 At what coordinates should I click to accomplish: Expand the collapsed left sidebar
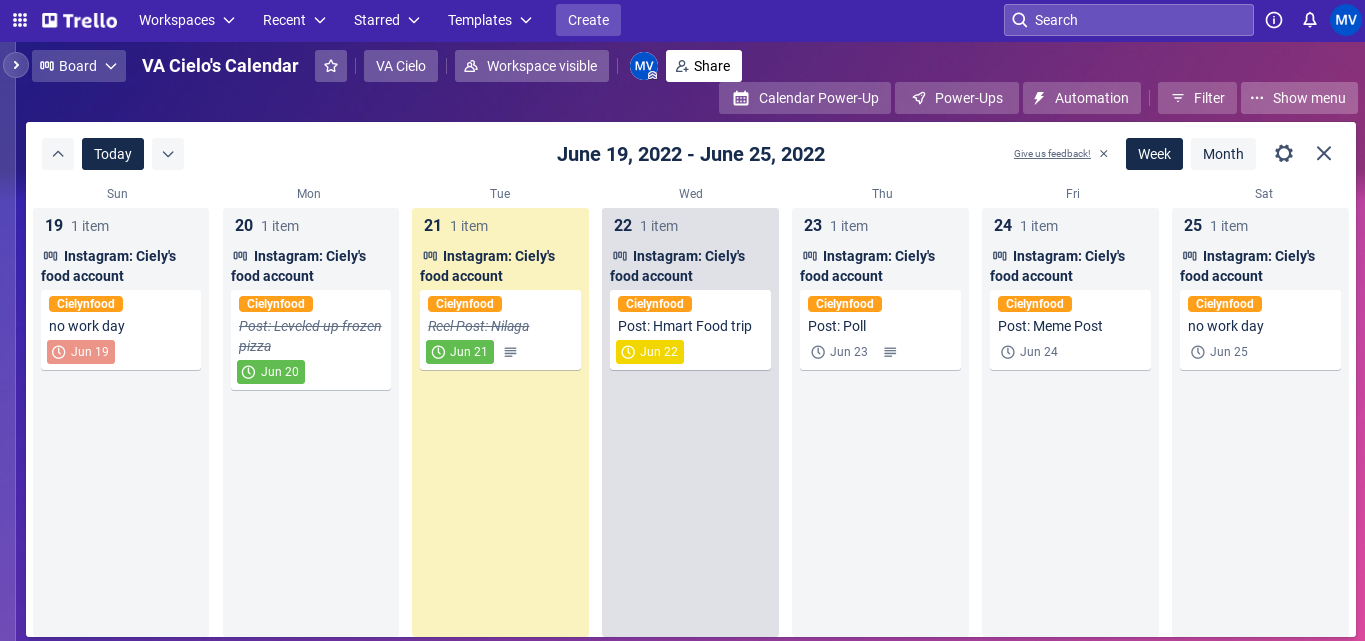(x=16, y=65)
